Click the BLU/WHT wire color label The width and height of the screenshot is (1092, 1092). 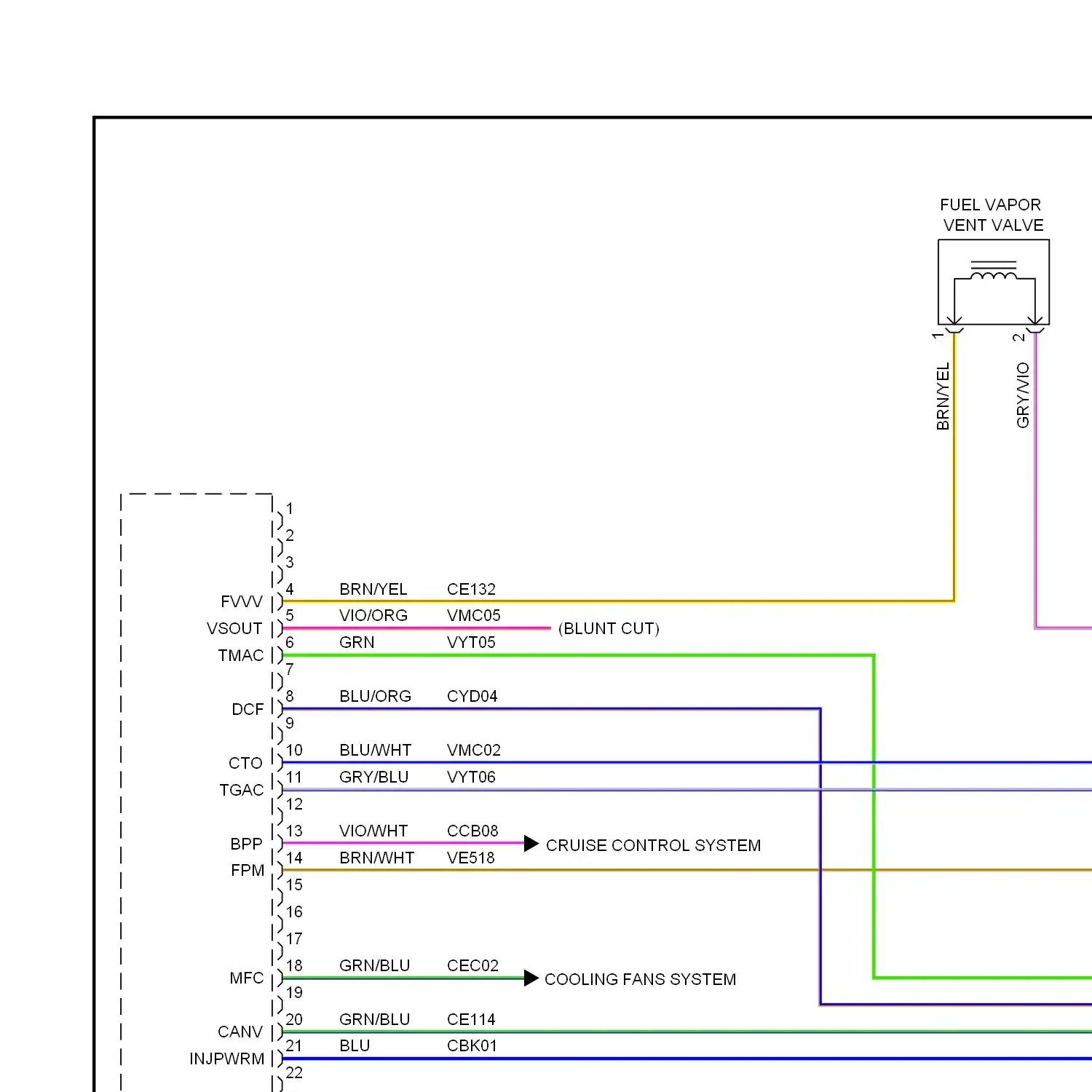(376, 750)
